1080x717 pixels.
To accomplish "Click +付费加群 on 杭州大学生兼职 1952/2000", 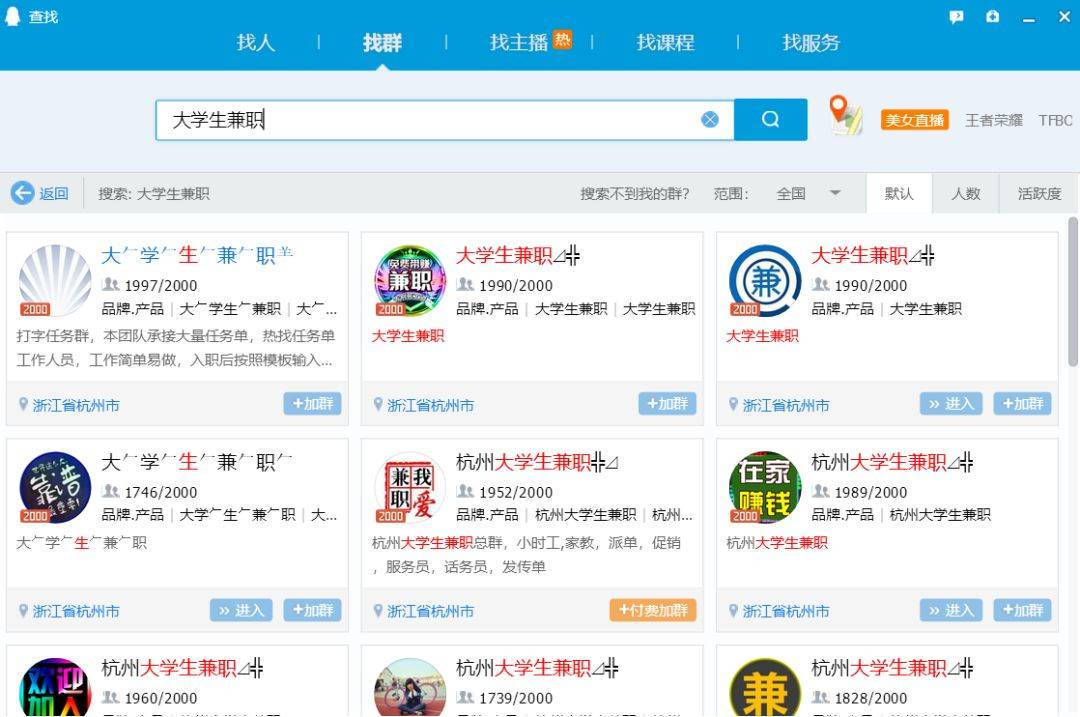I will click(653, 610).
